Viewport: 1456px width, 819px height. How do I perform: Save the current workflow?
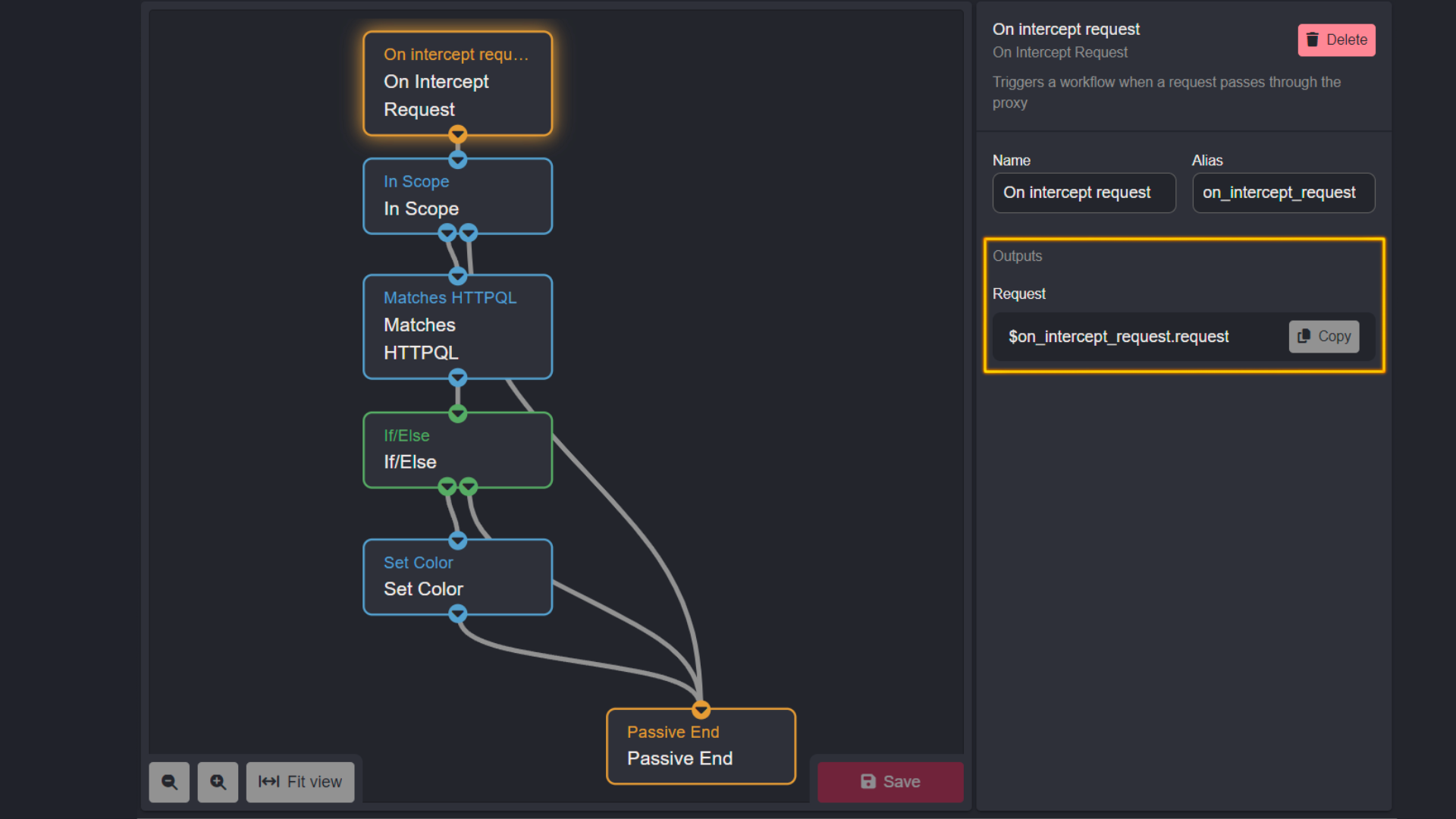point(891,781)
